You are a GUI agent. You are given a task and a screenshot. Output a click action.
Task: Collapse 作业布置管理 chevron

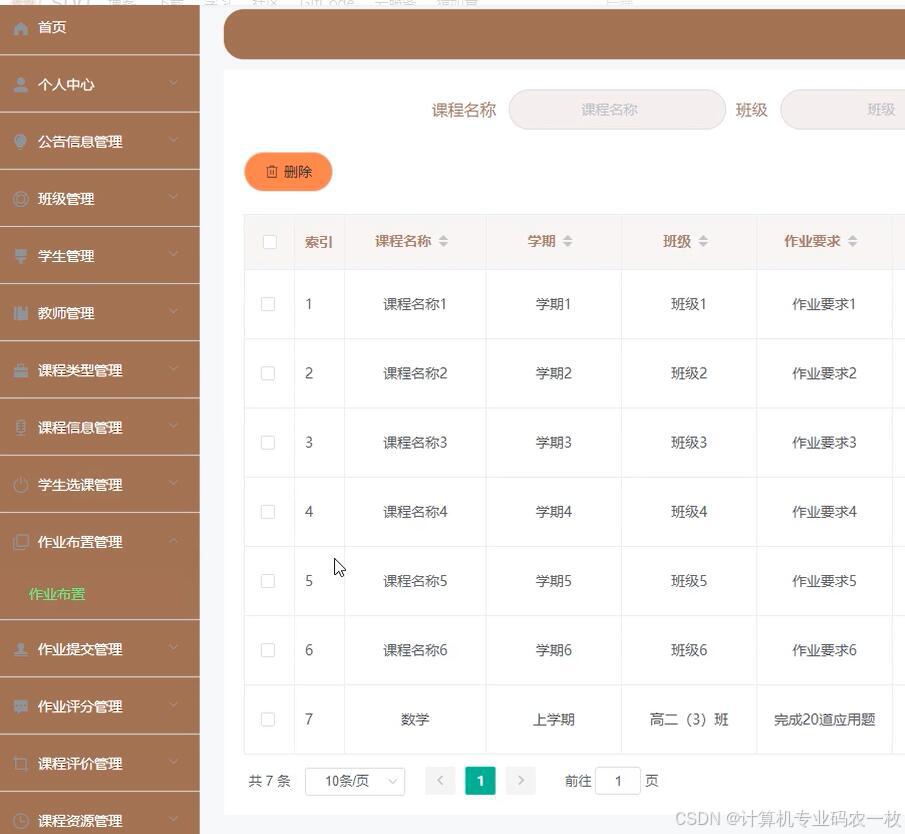174,541
